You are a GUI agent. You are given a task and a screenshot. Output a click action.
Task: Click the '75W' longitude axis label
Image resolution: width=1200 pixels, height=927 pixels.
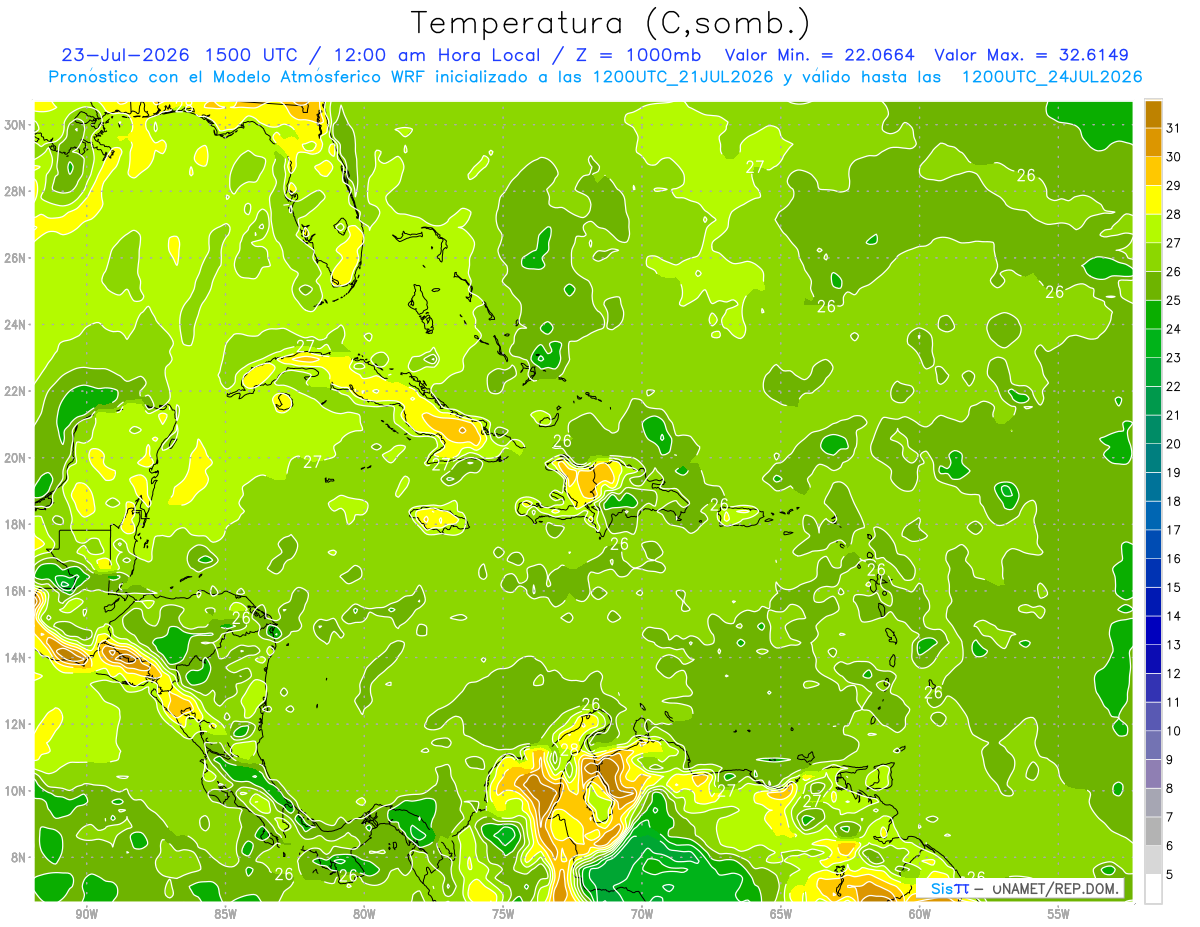coord(503,914)
